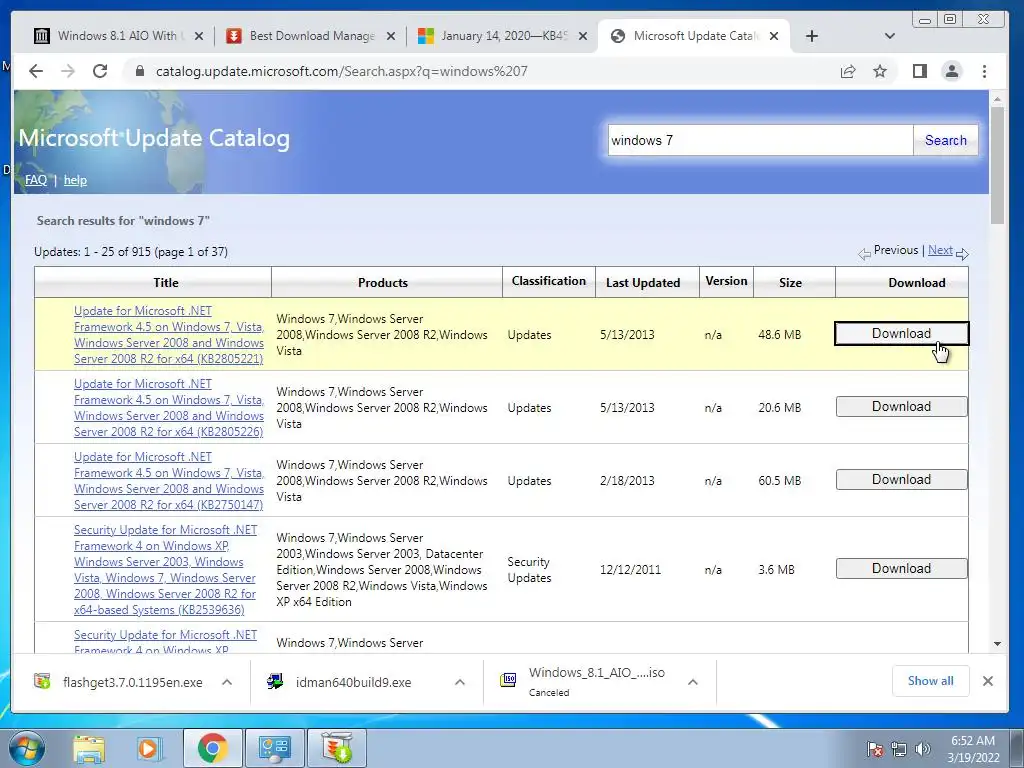The height and width of the screenshot is (768, 1024).
Task: Reload the current page
Action: pos(100,71)
